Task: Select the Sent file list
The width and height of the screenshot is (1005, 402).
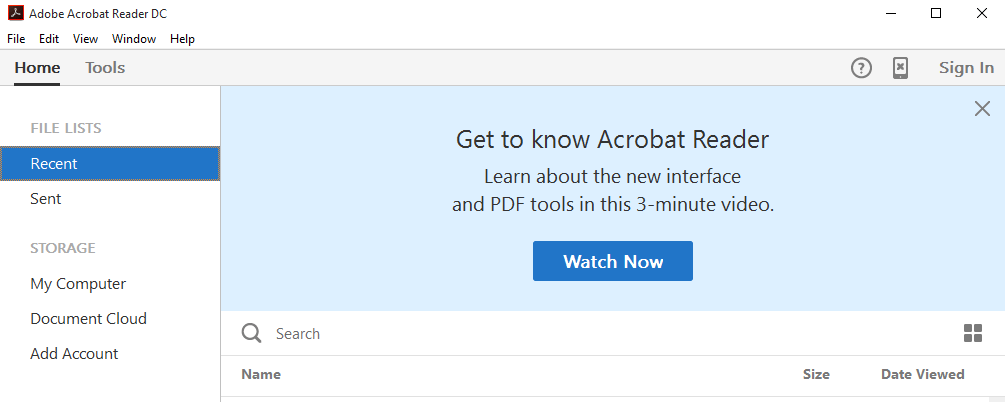Action: point(46,199)
